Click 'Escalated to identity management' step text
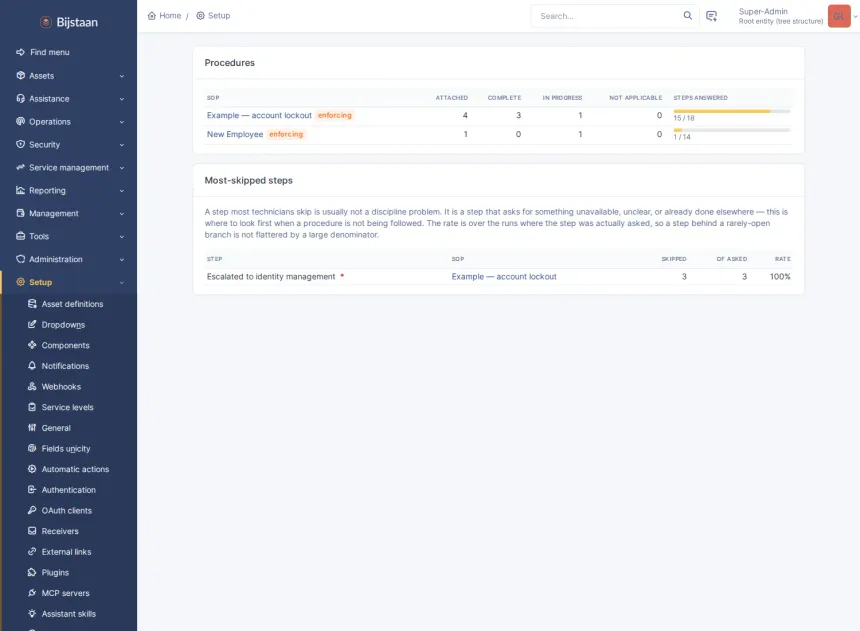Screen dimensions: 860x631 pyautogui.click(x=271, y=277)
